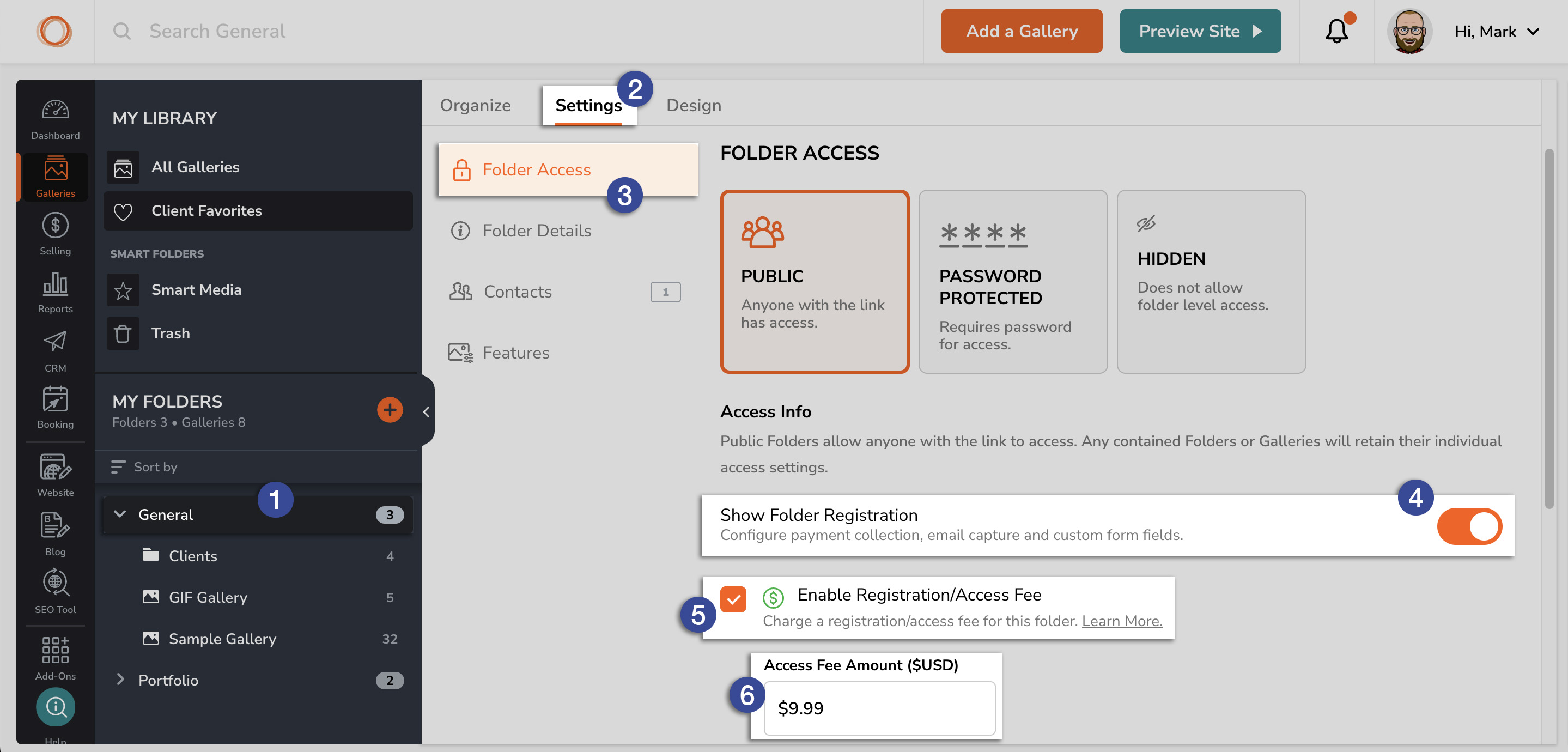1568x752 pixels.
Task: Collapse the General folder chevron
Action: [120, 514]
